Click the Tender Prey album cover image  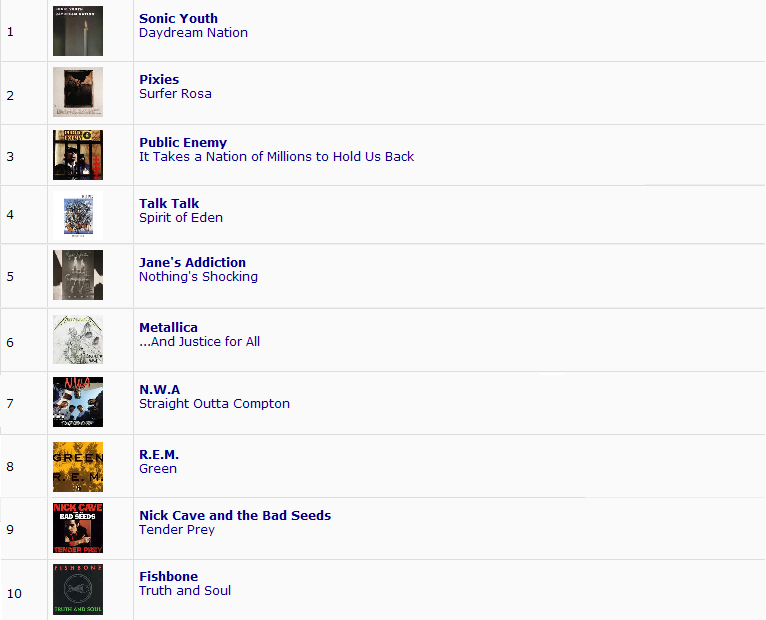coord(78,528)
